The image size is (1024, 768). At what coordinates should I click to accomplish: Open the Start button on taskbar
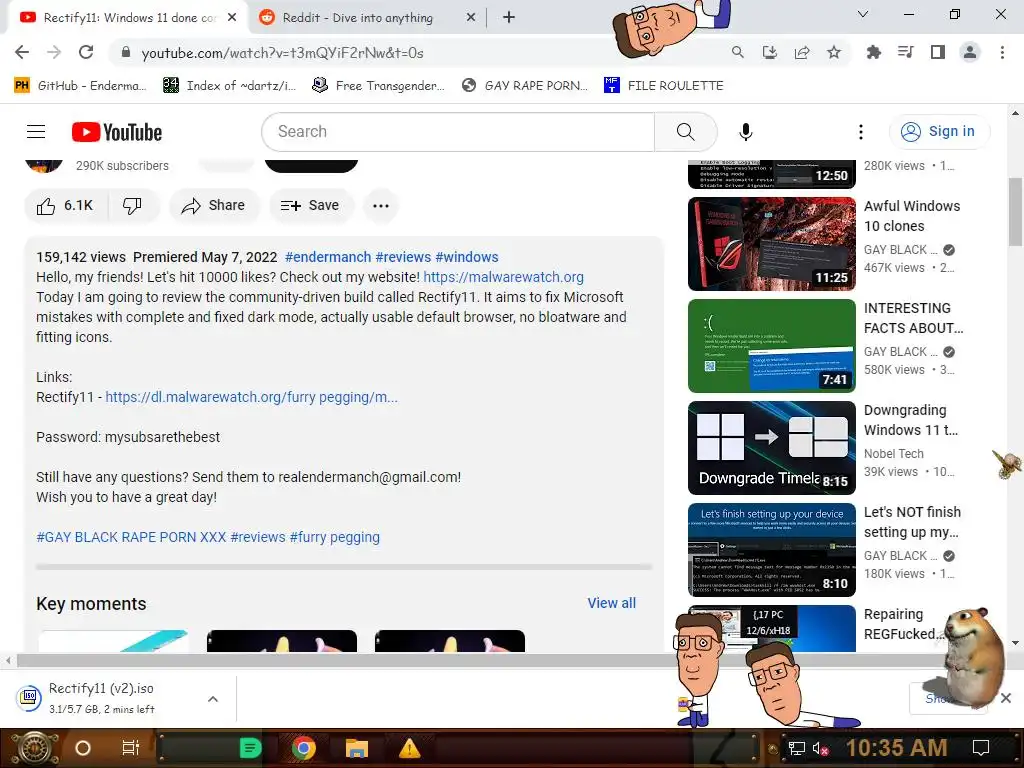tap(33, 748)
